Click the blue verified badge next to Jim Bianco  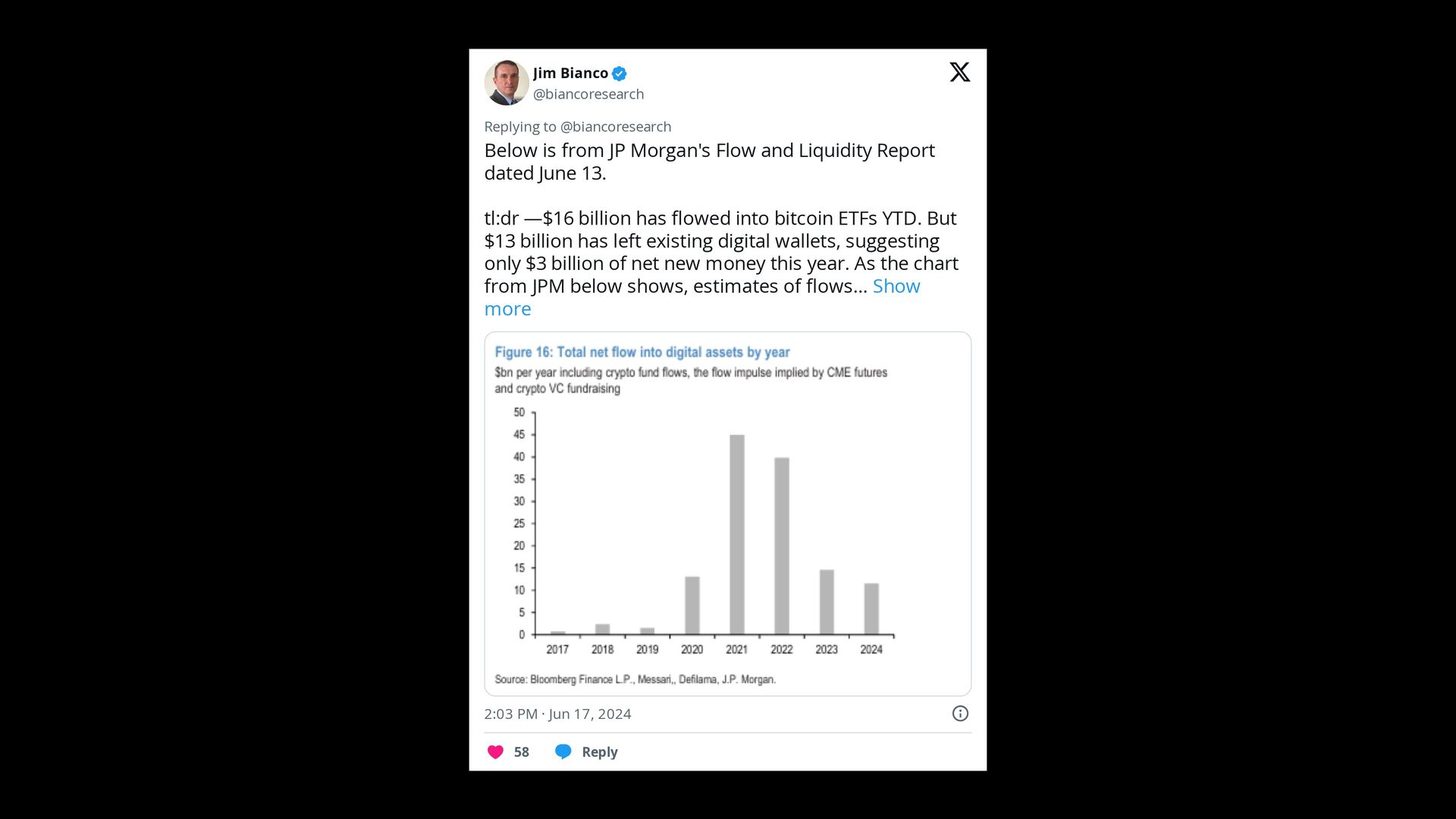(619, 73)
